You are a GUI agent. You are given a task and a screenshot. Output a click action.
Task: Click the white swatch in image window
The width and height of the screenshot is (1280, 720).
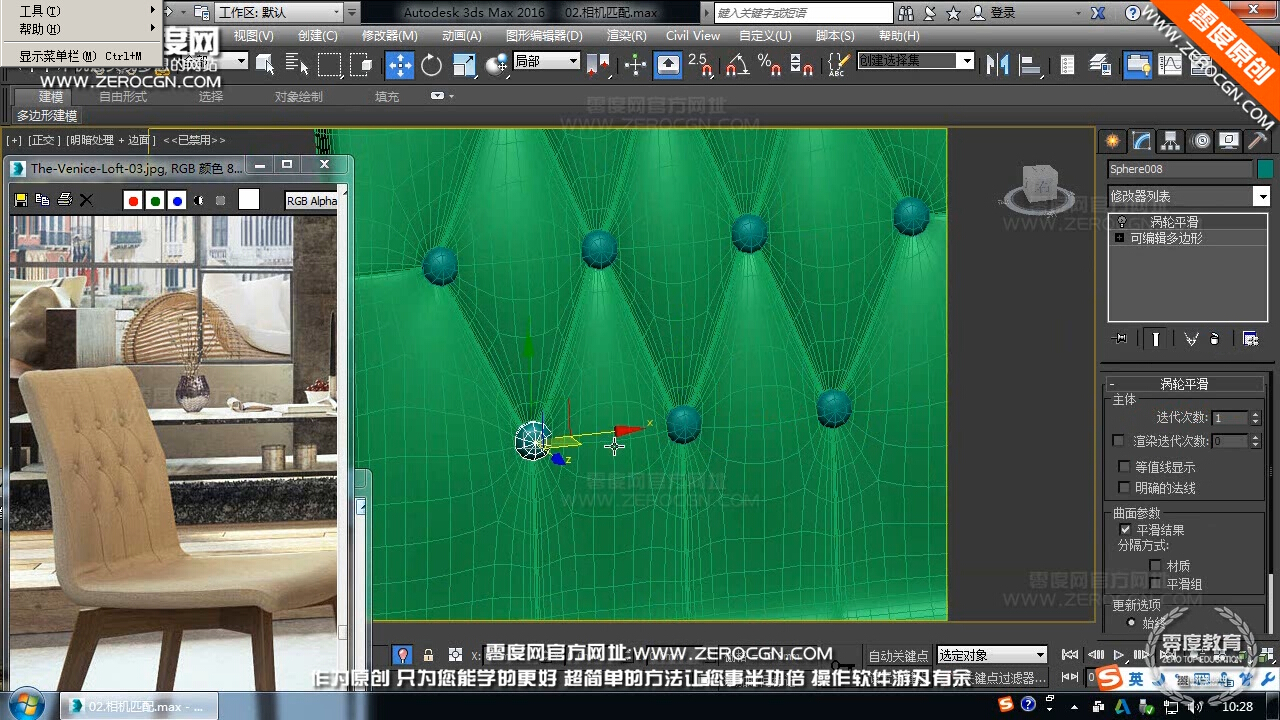249,200
